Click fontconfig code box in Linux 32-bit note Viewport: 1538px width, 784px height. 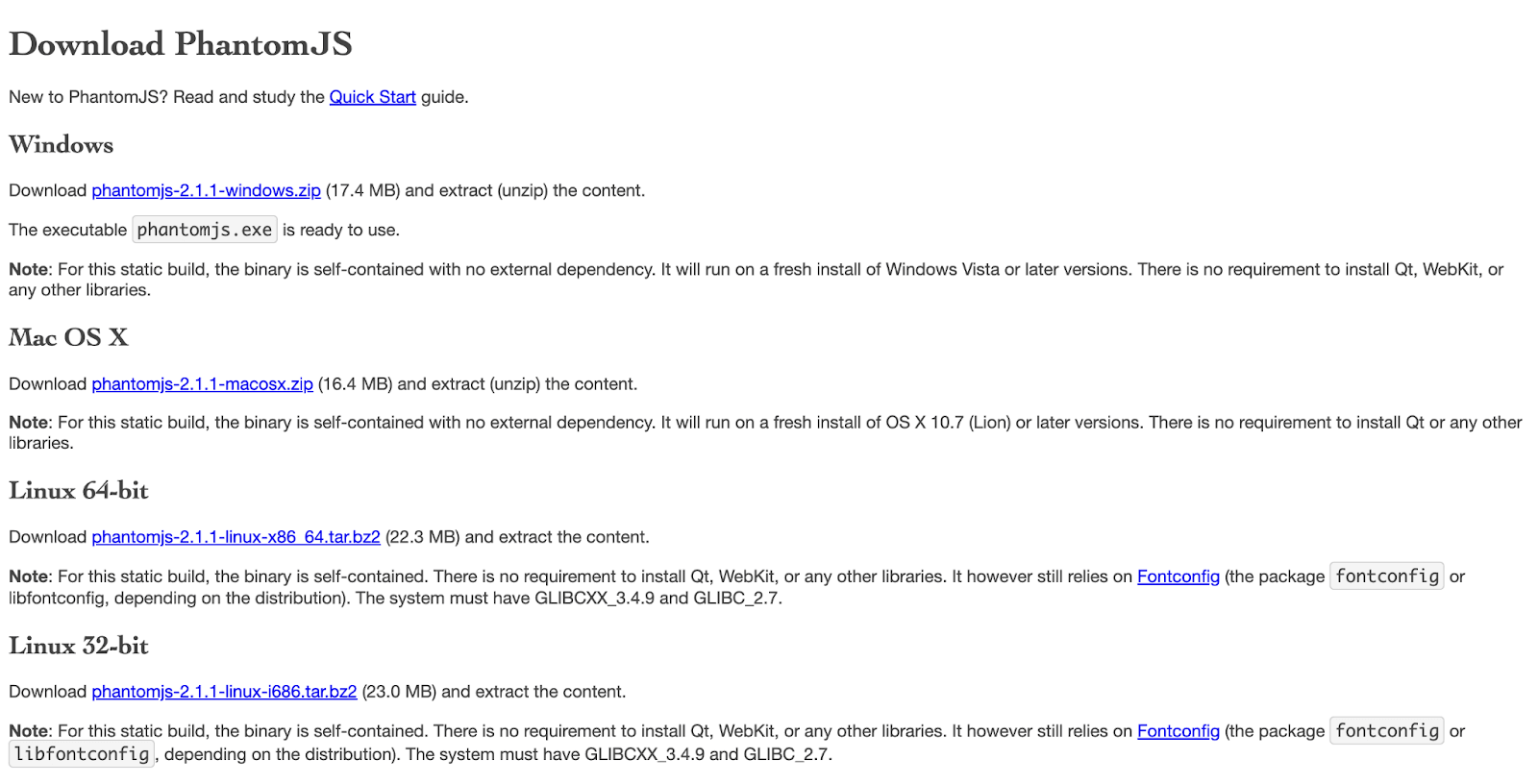[x=1386, y=731]
